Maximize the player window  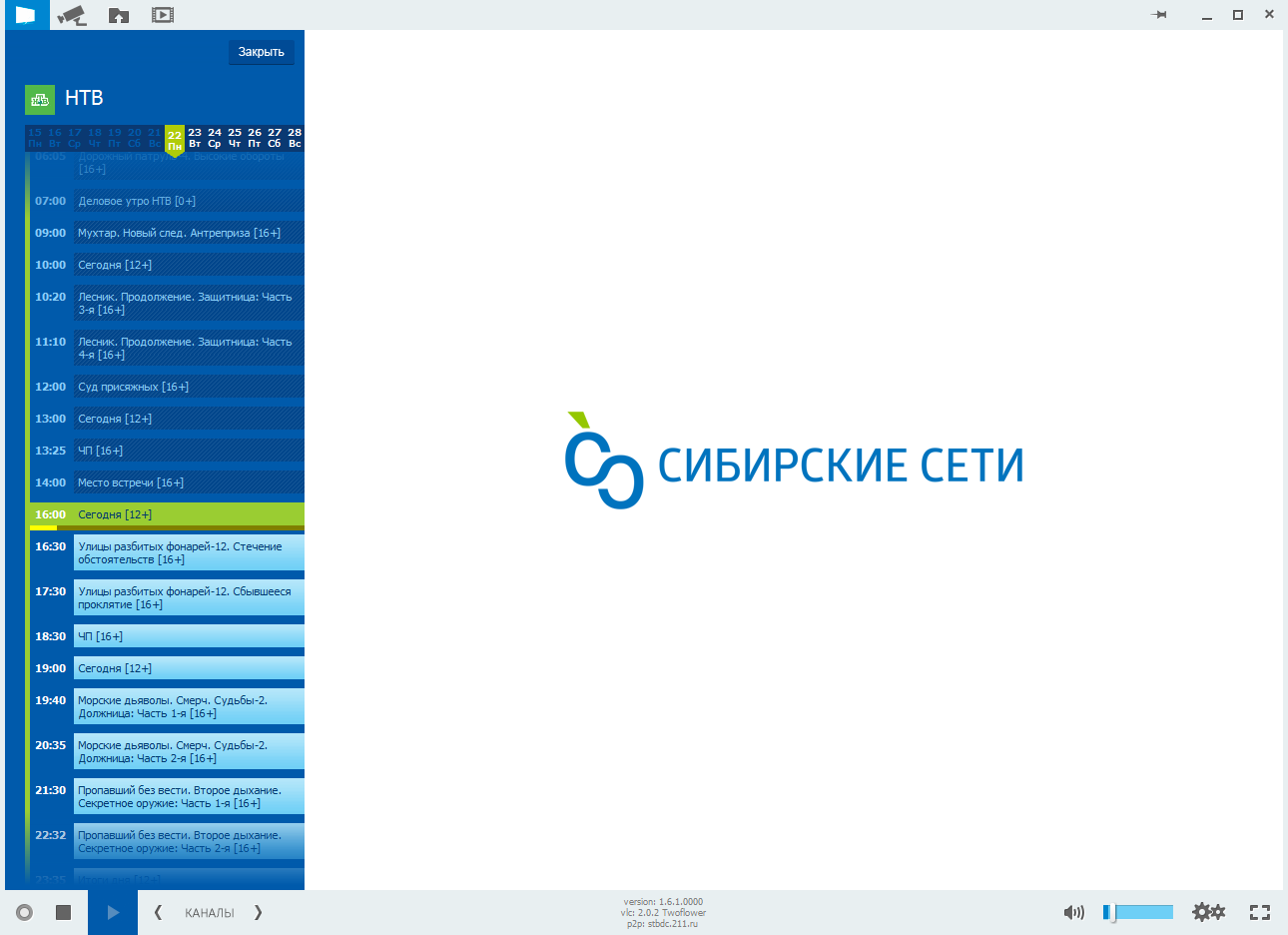tap(1238, 15)
